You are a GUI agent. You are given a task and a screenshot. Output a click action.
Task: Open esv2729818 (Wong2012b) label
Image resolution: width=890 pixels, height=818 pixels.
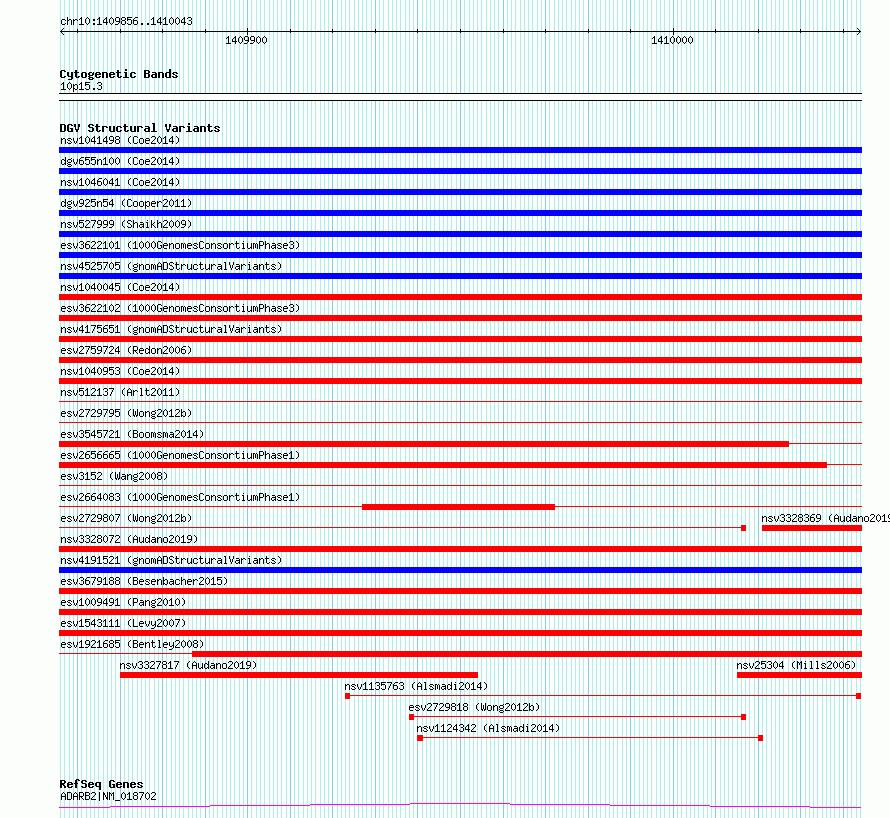coord(474,707)
